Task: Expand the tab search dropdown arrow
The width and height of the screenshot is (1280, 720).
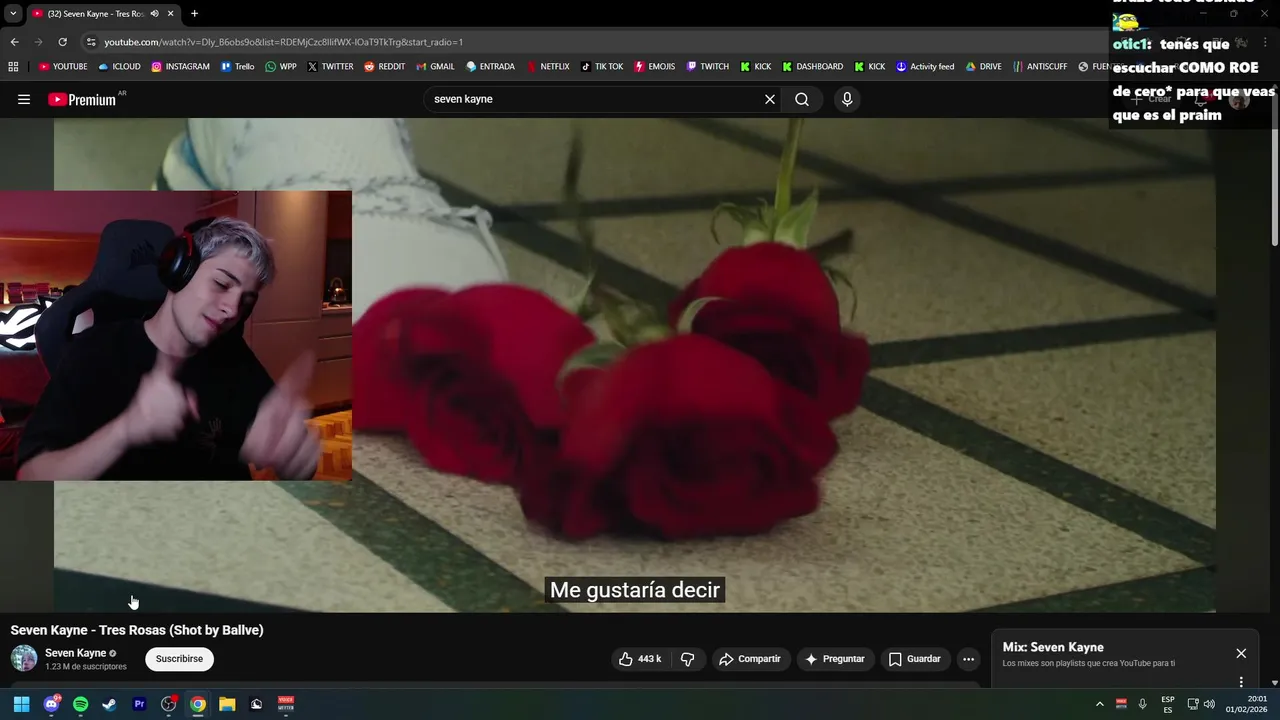Action: [x=12, y=14]
